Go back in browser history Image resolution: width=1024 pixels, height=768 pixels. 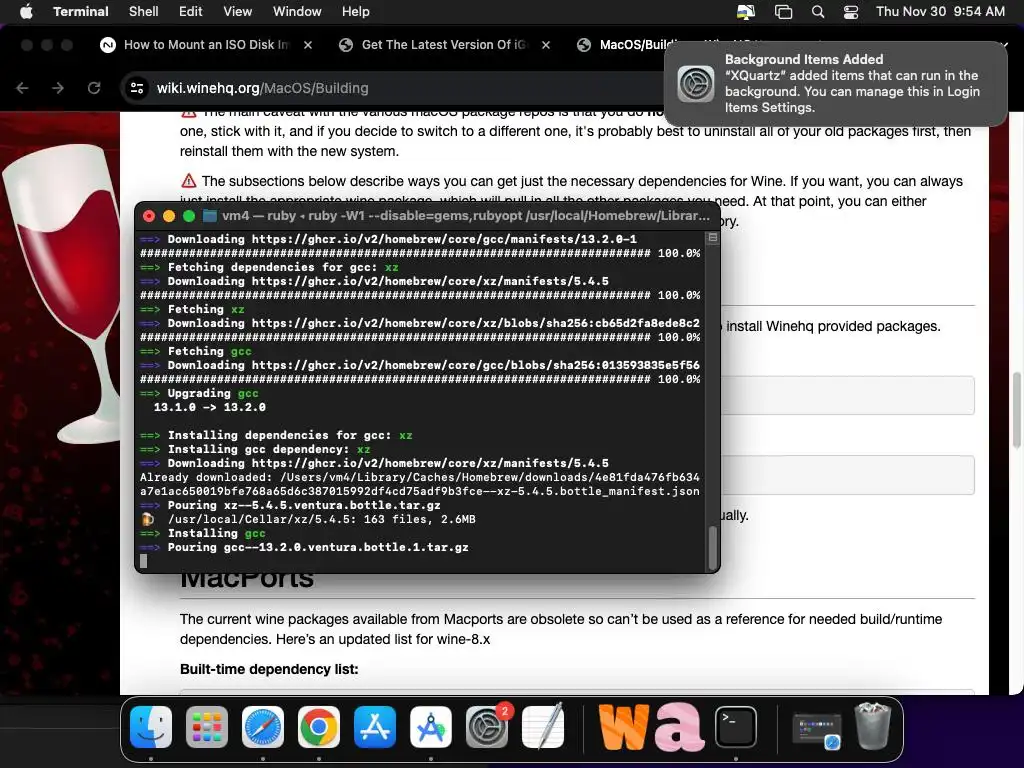tap(22, 88)
